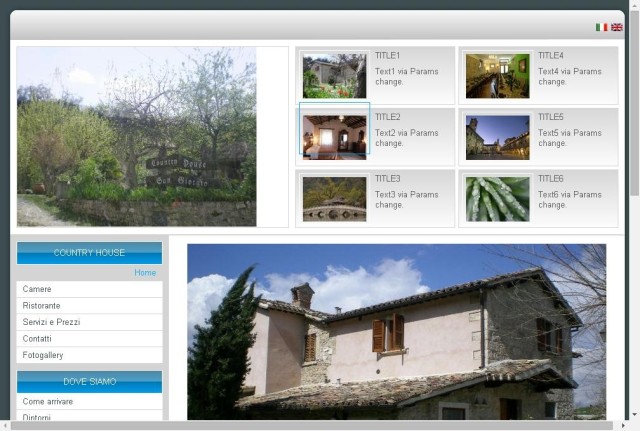Click the DOVE SIAMO menu header
Viewport: 640px width, 431px height.
point(89,382)
